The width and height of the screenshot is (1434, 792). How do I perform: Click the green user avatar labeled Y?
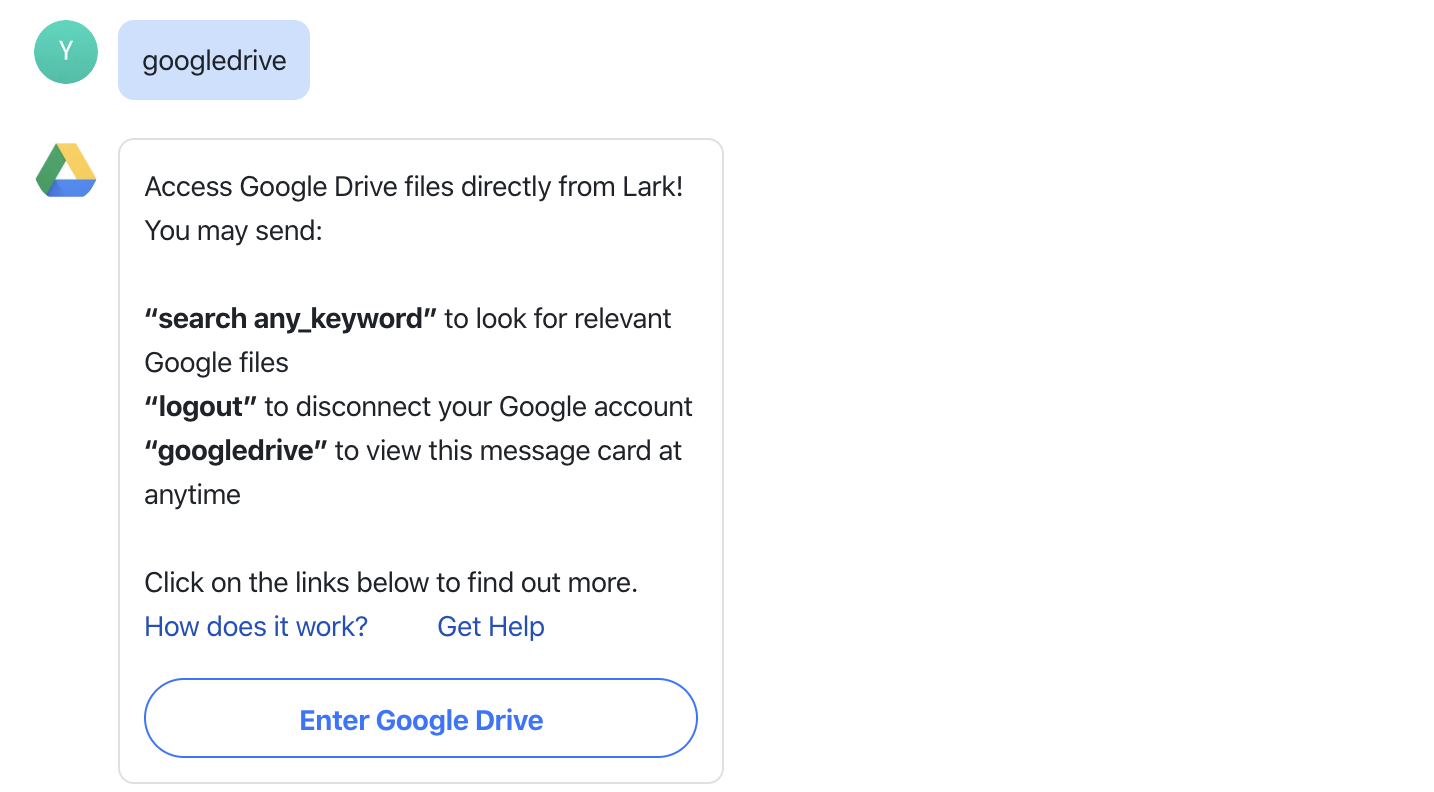coord(66,52)
